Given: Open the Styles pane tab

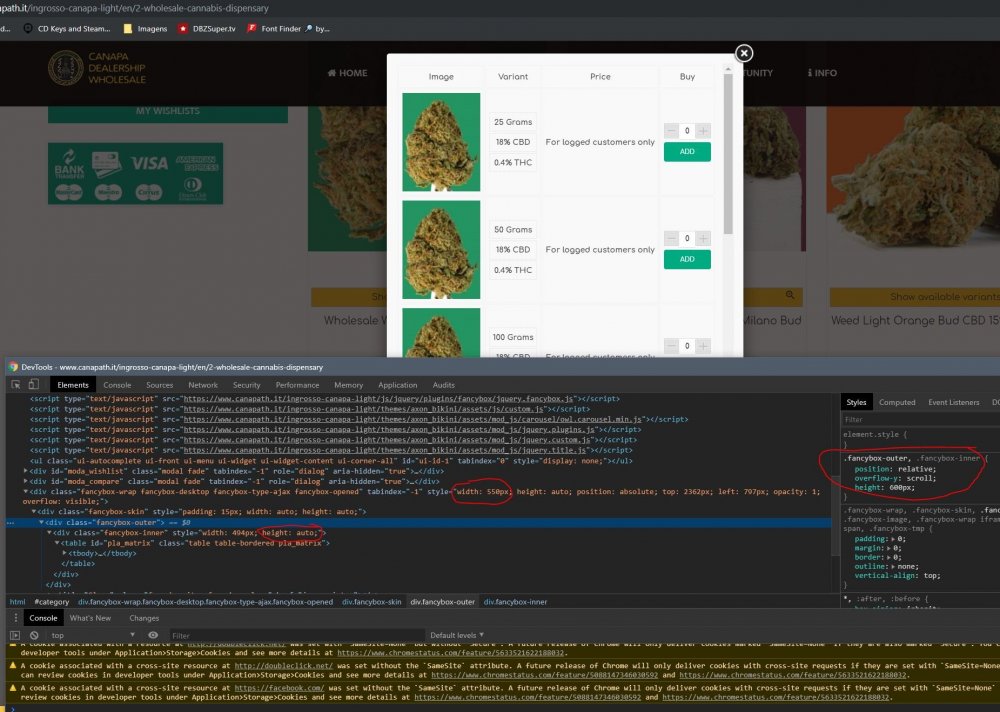Looking at the screenshot, I should pyautogui.click(x=856, y=402).
